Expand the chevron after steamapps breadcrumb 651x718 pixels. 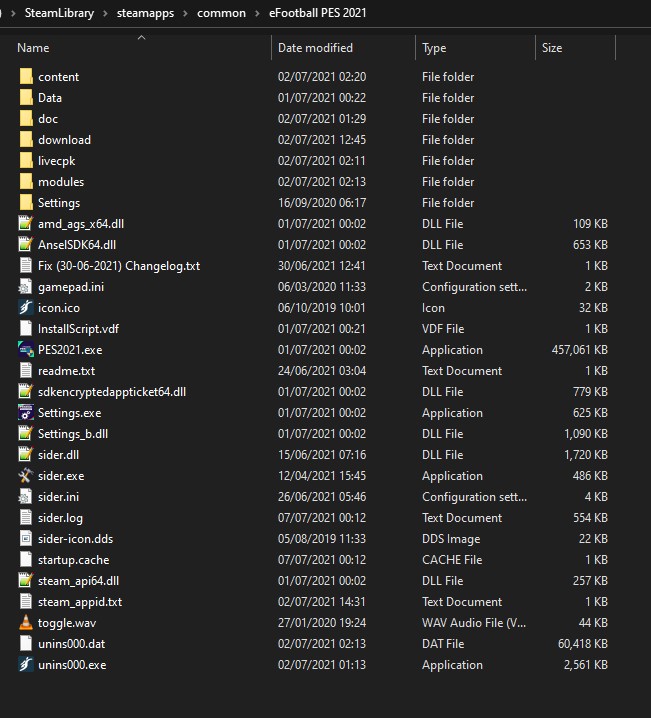pyautogui.click(x=185, y=13)
